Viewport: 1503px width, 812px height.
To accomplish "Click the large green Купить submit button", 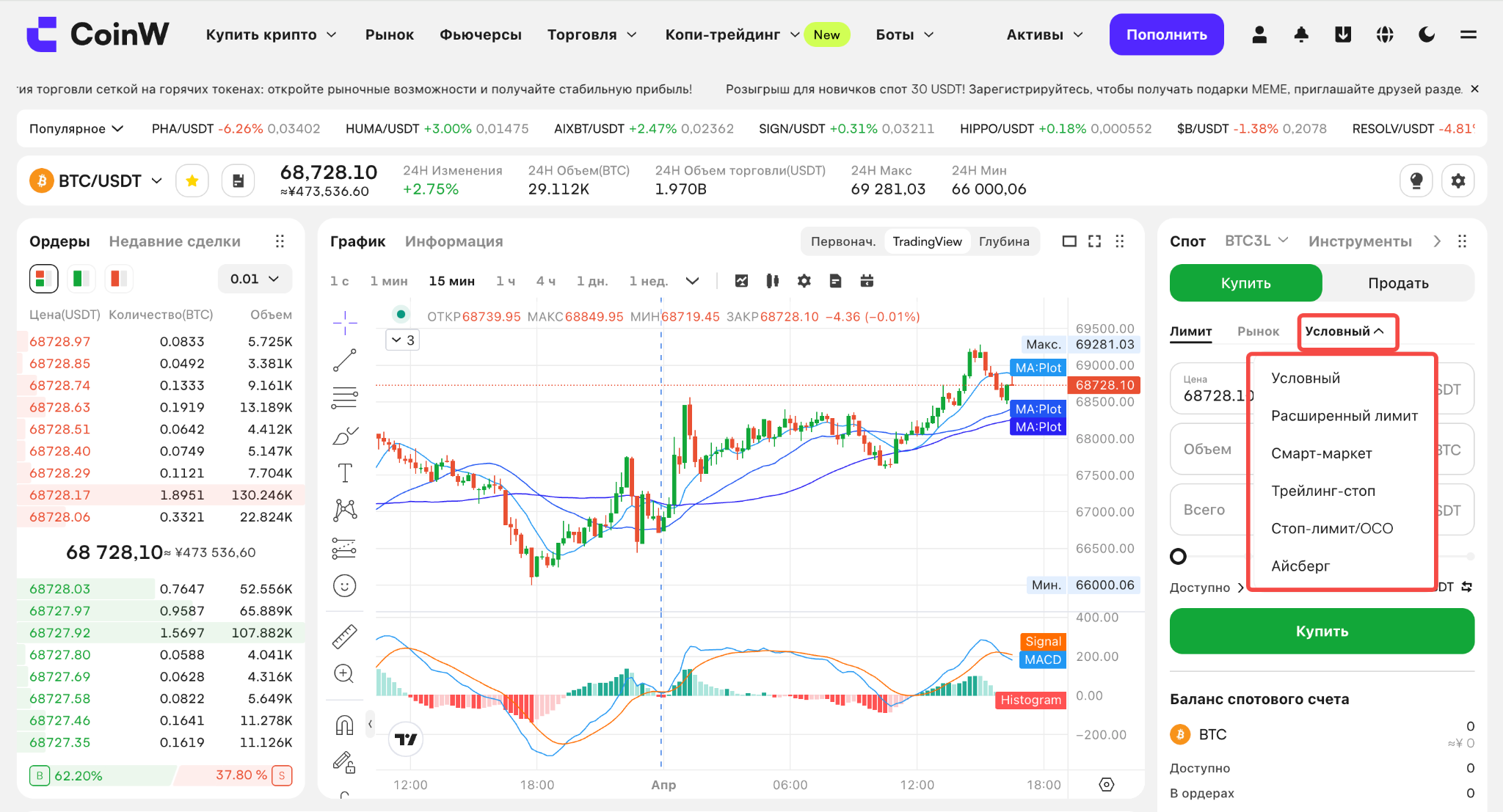I will point(1322,631).
